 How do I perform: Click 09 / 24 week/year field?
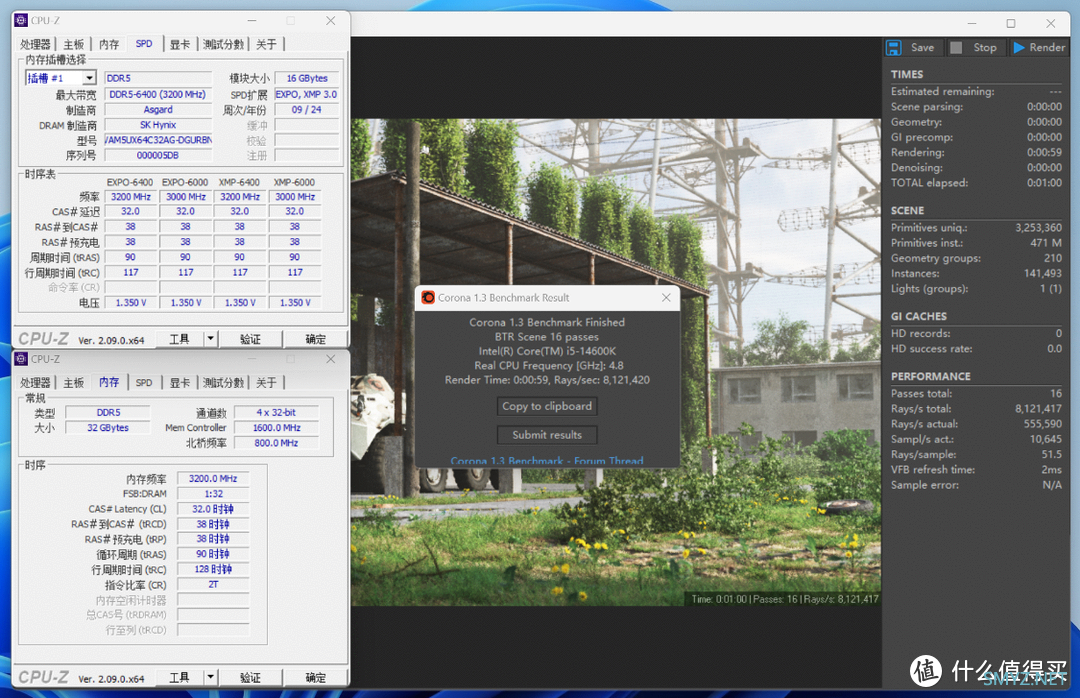click(307, 110)
